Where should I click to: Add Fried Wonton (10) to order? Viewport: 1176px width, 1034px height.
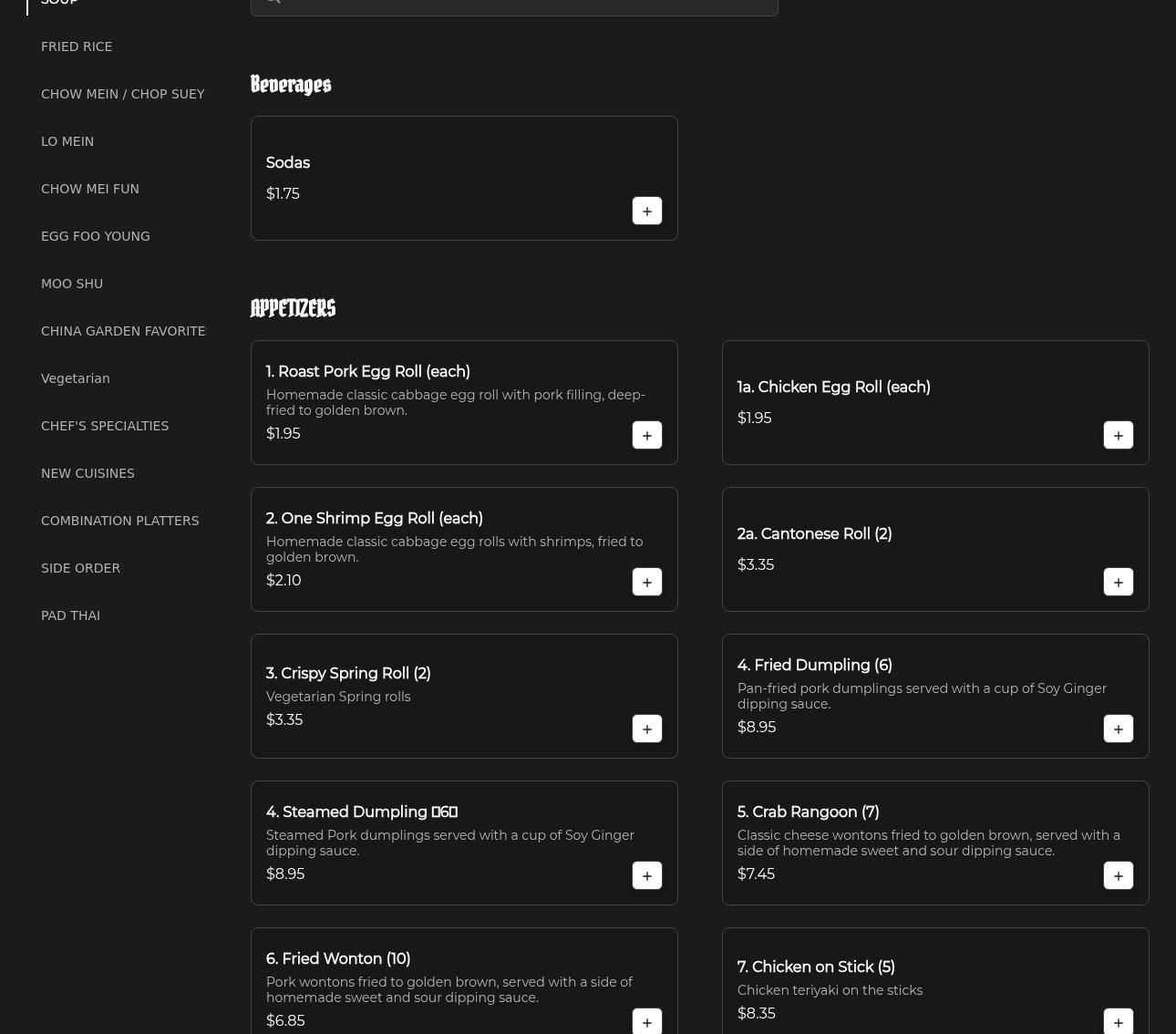[646, 1021]
